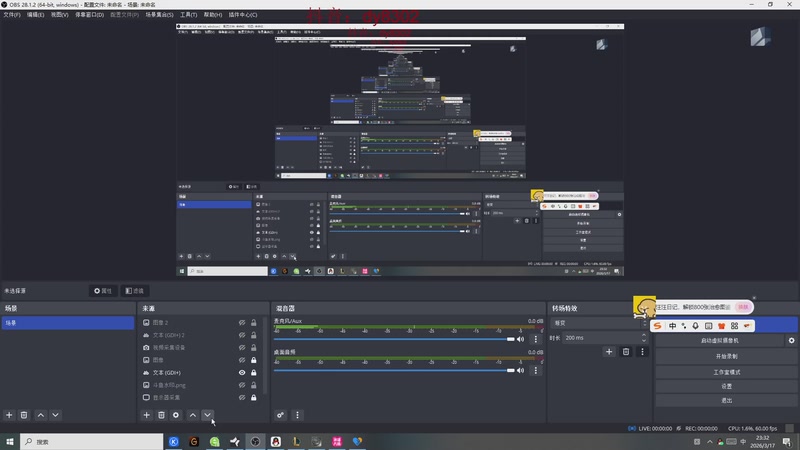Screen dimensions: 800x450
Task: Toggle the lock on 图像 source
Action: click(254, 360)
